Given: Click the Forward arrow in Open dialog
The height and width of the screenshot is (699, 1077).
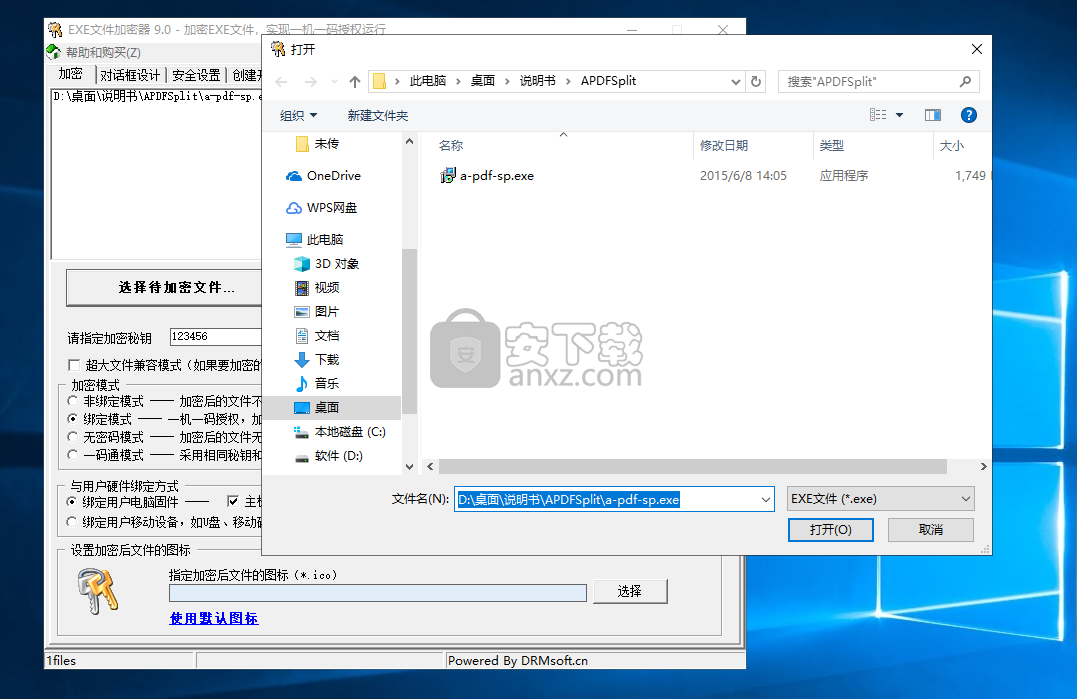Looking at the screenshot, I should point(310,82).
